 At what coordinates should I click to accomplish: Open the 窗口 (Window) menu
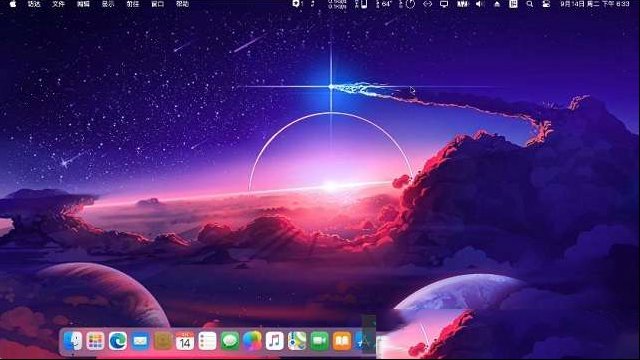pos(158,4)
